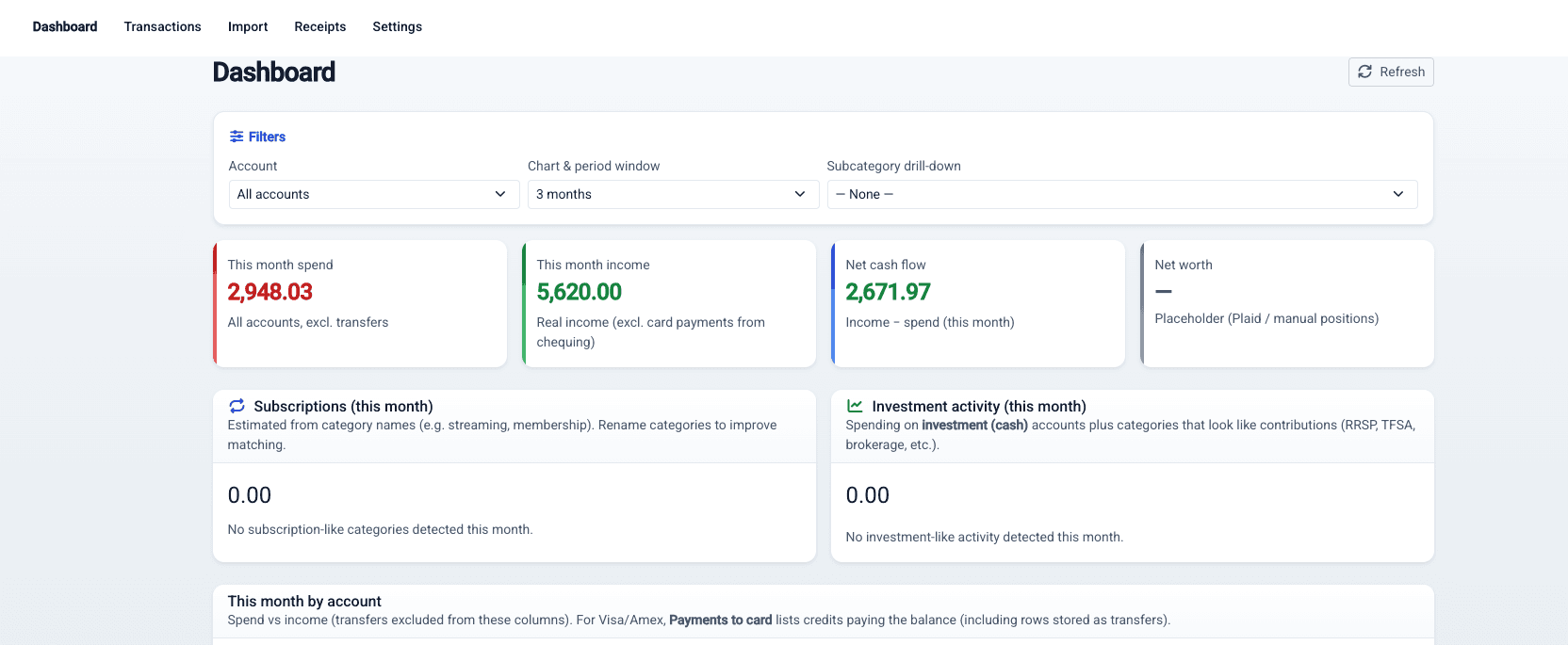Click the Investment activity (this month) heading

coord(979,406)
